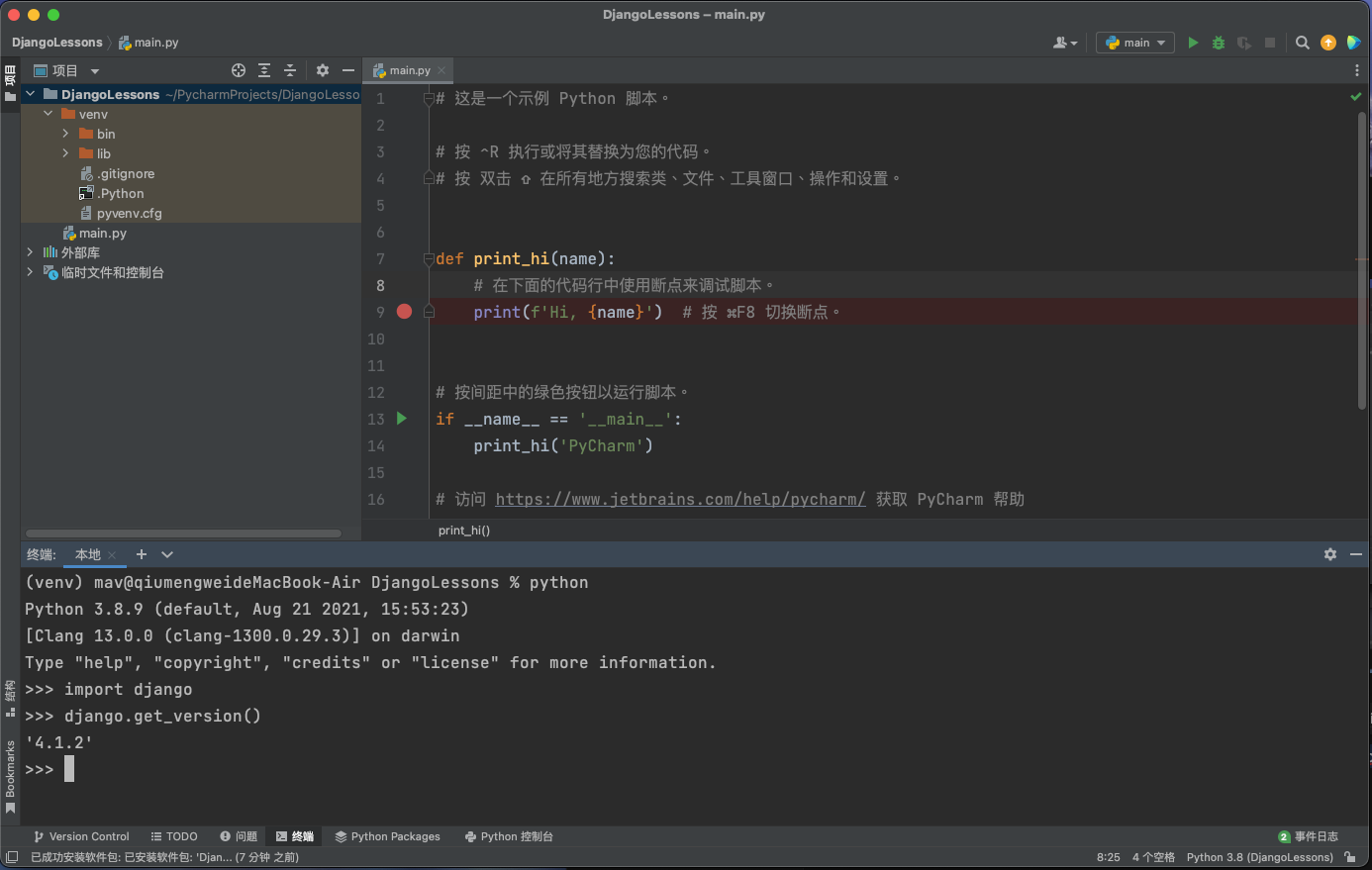Collapse the venv folder
The width and height of the screenshot is (1372, 870).
(48, 114)
